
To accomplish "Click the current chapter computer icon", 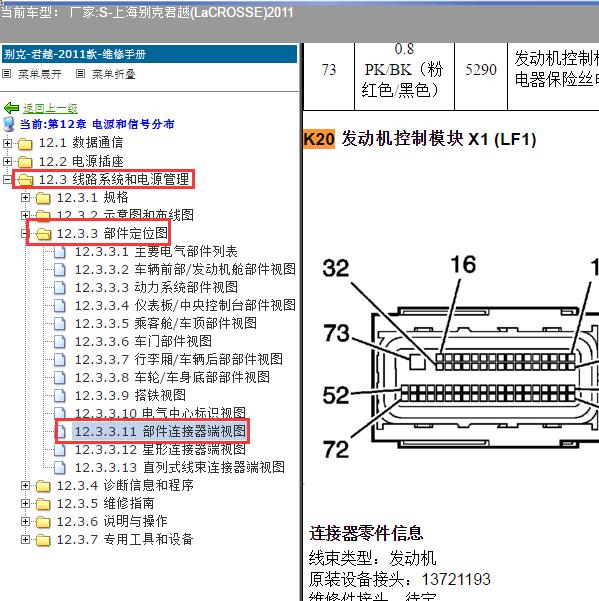I will 8,124.
